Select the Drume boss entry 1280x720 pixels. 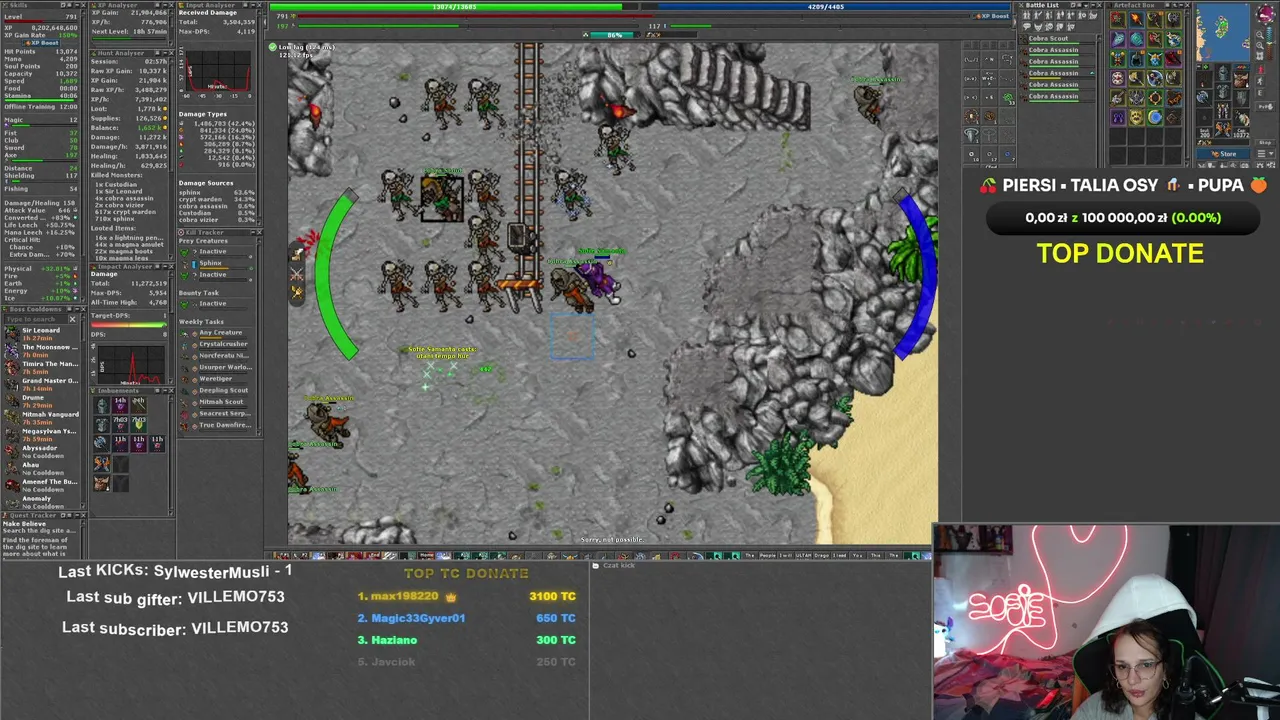41,401
